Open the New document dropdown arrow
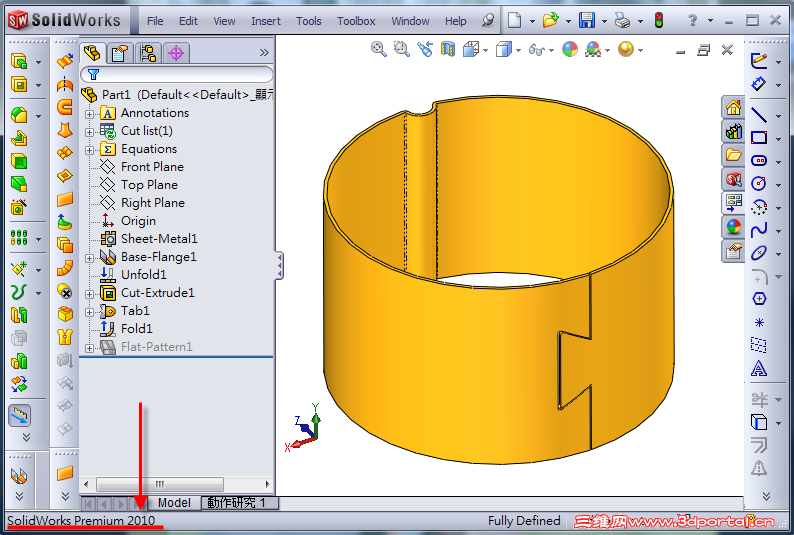 click(532, 21)
